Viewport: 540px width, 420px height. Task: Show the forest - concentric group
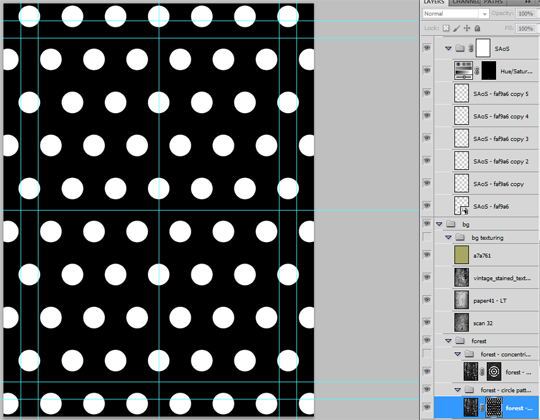coord(427,354)
